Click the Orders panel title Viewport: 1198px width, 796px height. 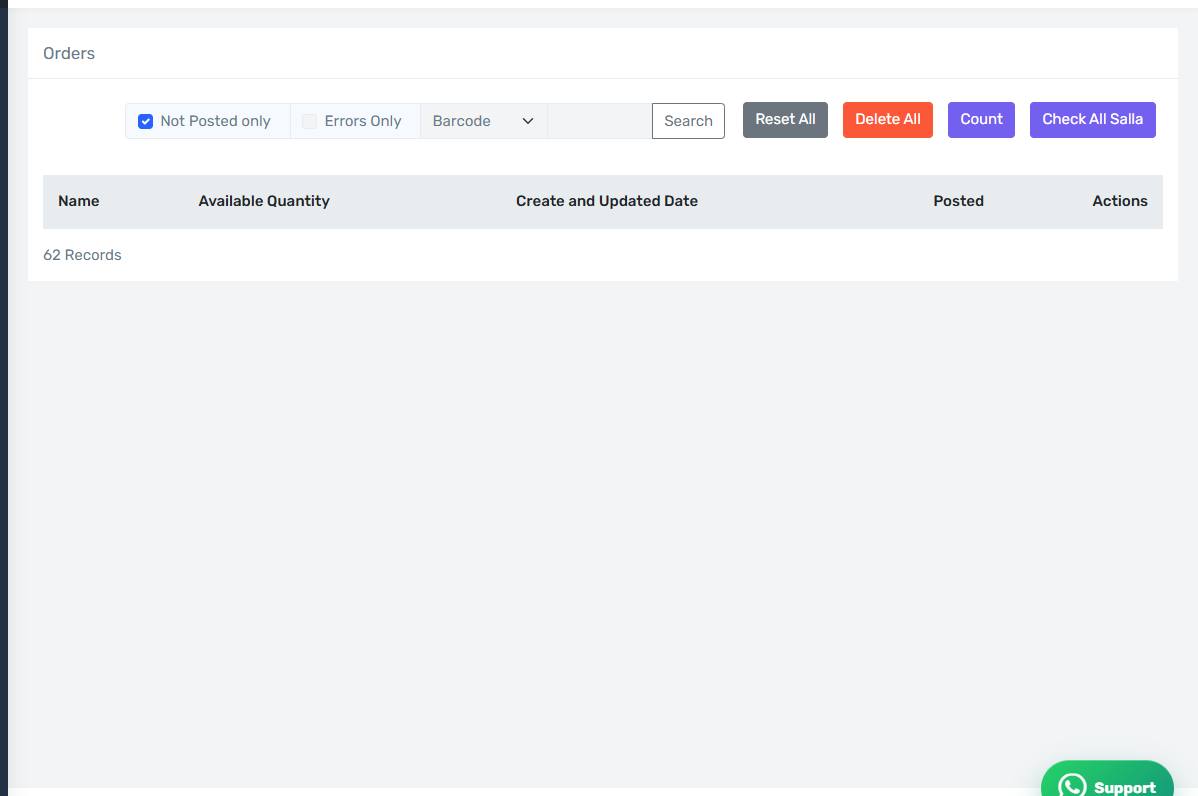point(69,53)
